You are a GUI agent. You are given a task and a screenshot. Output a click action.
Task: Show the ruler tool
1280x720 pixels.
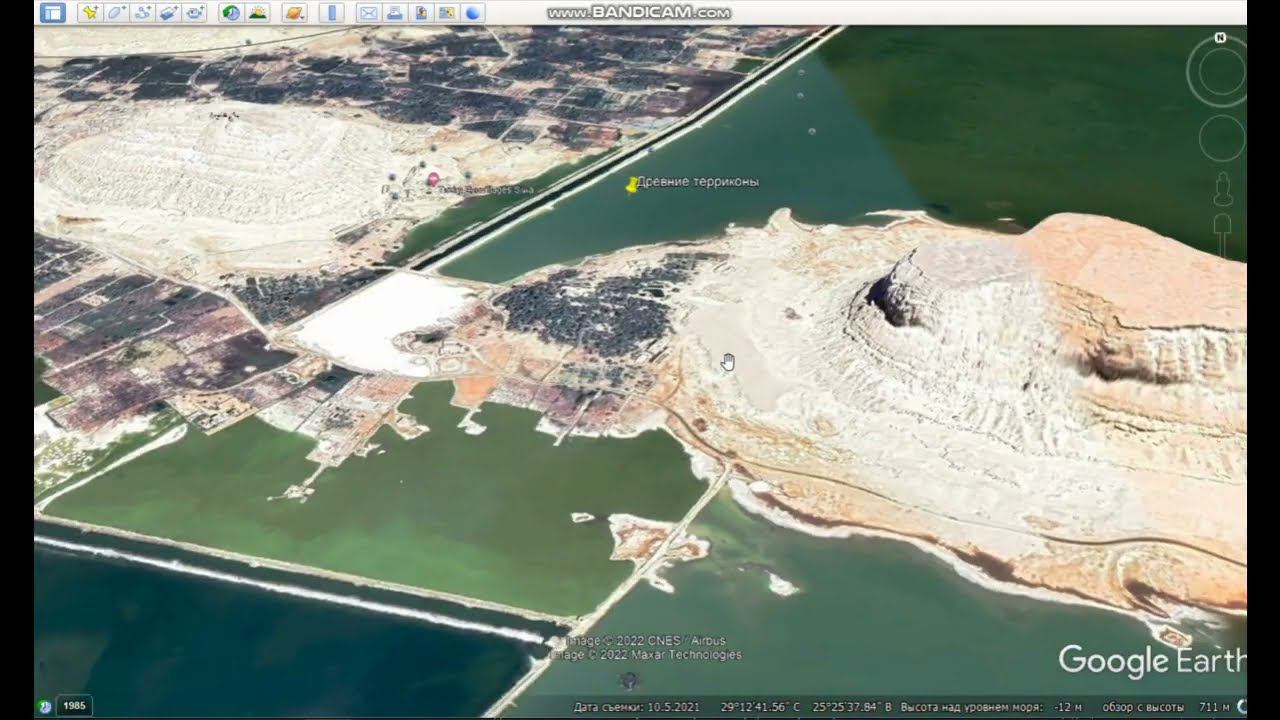[x=332, y=13]
